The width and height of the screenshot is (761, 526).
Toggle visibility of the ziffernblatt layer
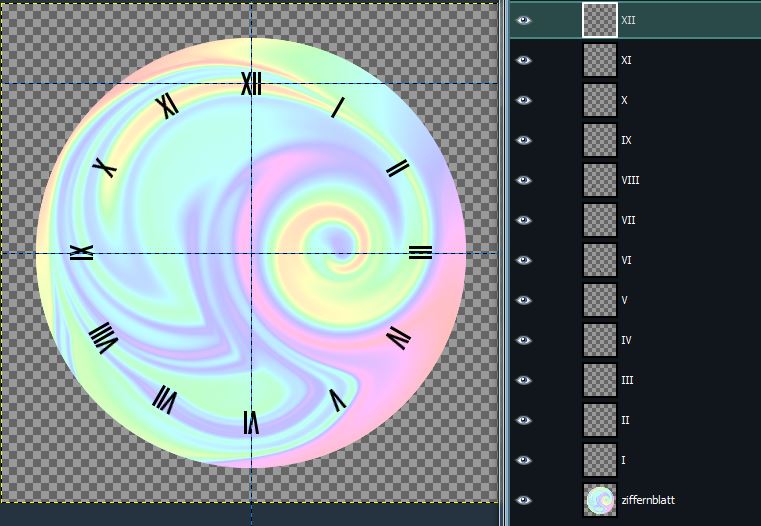pyautogui.click(x=523, y=500)
